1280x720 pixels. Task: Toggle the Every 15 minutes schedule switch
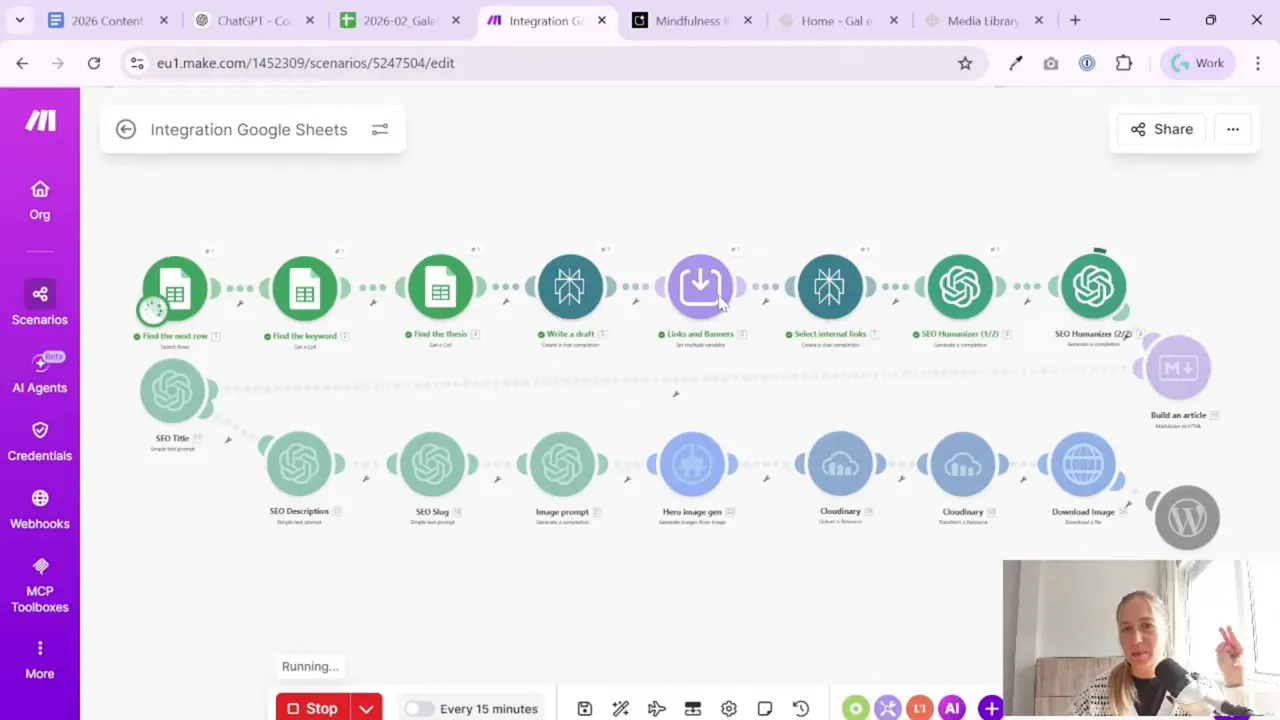point(419,708)
